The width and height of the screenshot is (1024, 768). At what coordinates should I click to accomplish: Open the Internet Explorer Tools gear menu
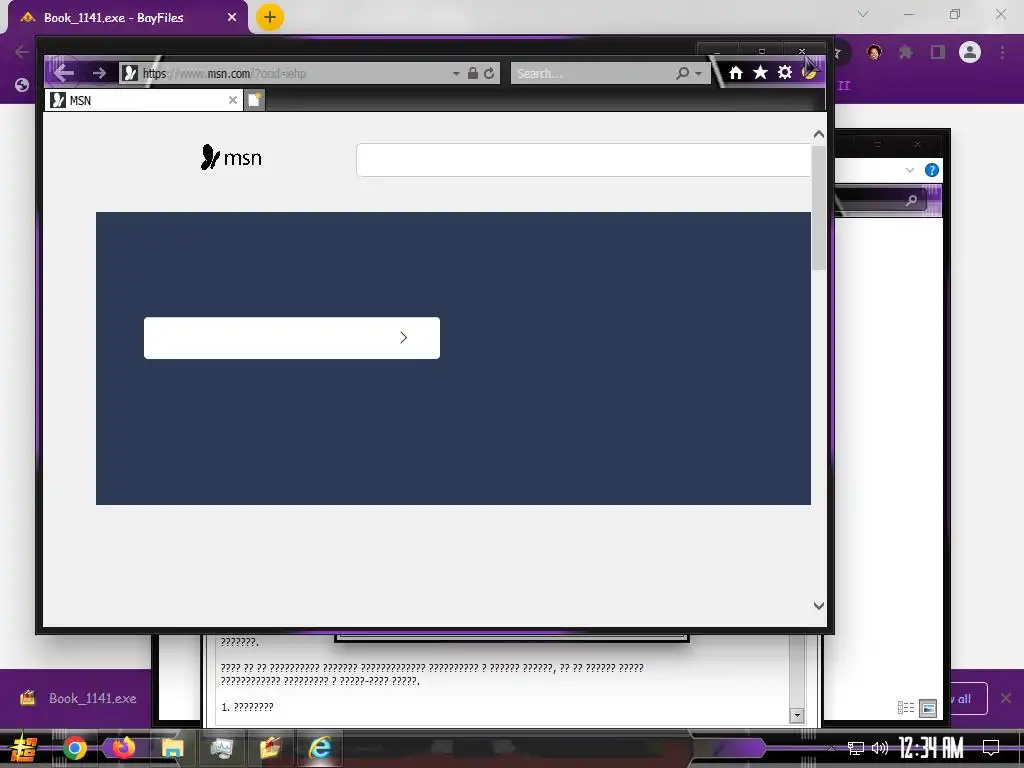point(785,72)
